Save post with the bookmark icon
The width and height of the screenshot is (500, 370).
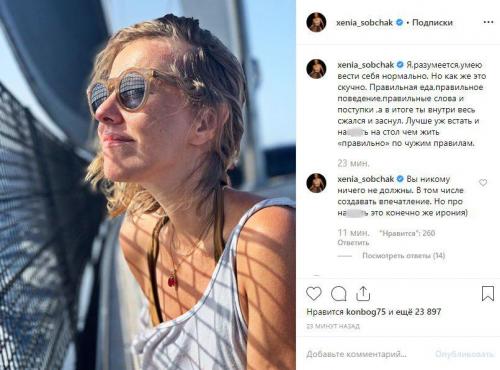[488, 294]
